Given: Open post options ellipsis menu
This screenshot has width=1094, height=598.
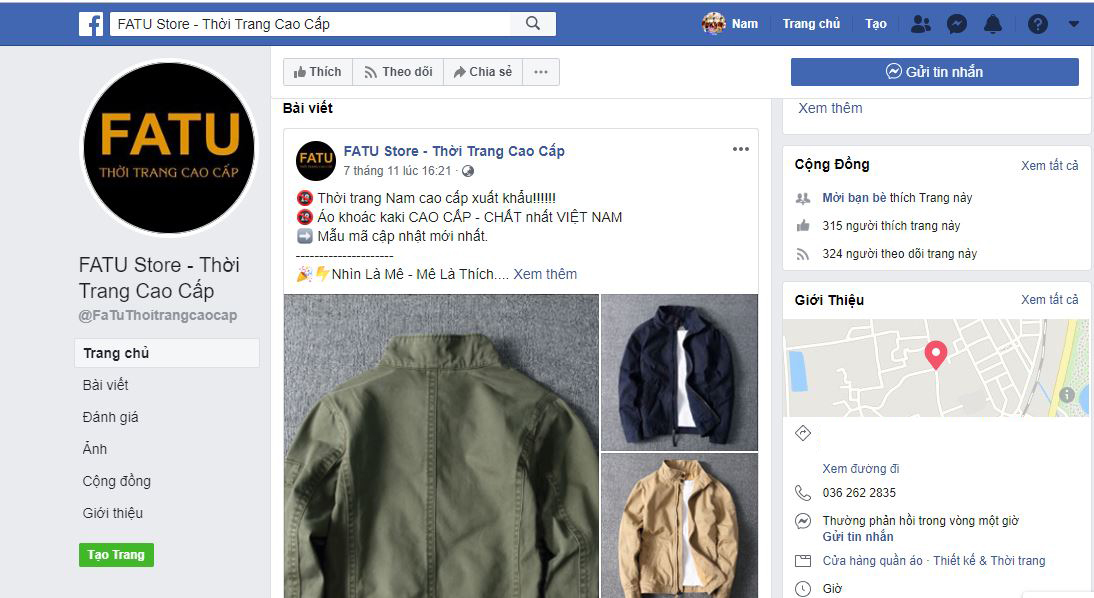Looking at the screenshot, I should coord(740,149).
